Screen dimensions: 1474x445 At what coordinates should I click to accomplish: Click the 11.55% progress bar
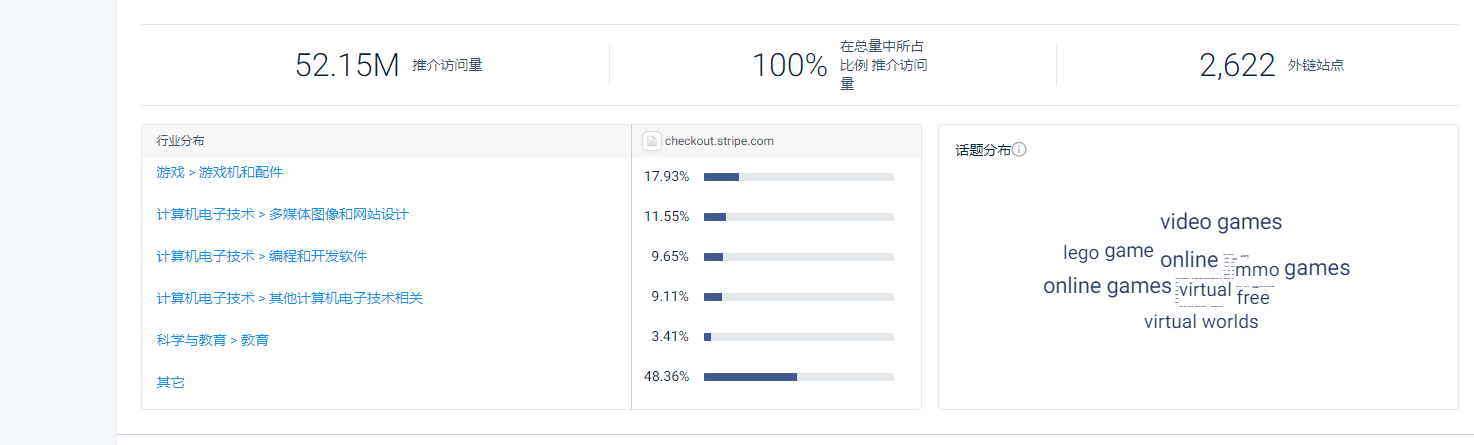point(798,217)
